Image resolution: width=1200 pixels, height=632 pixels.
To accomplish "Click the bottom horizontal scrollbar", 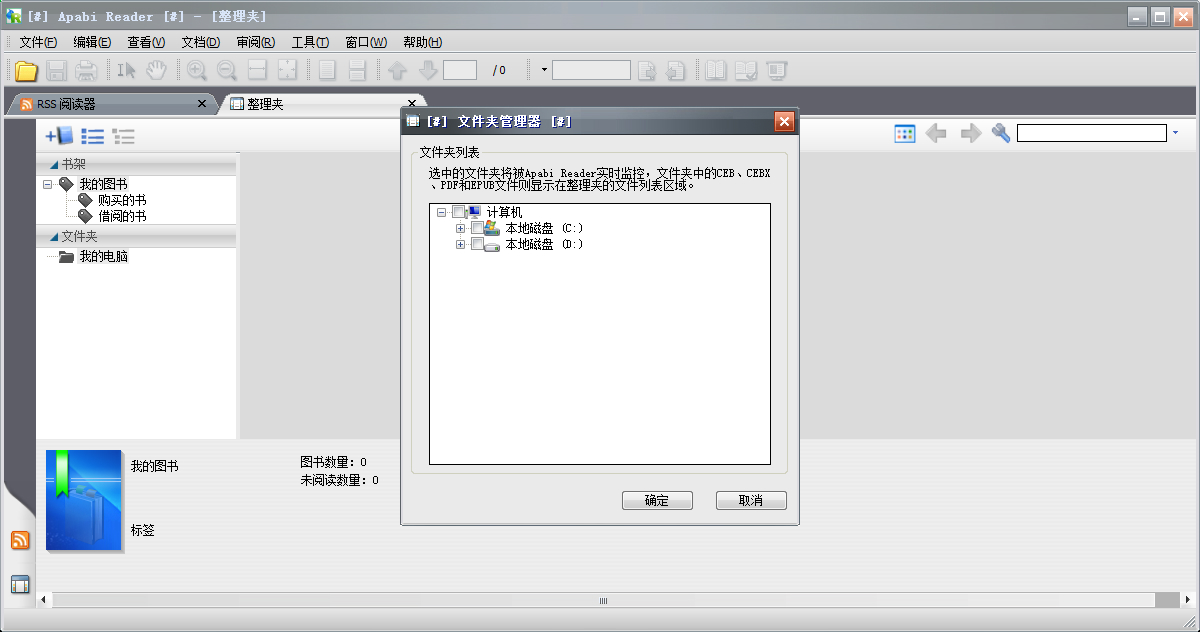I will [603, 600].
